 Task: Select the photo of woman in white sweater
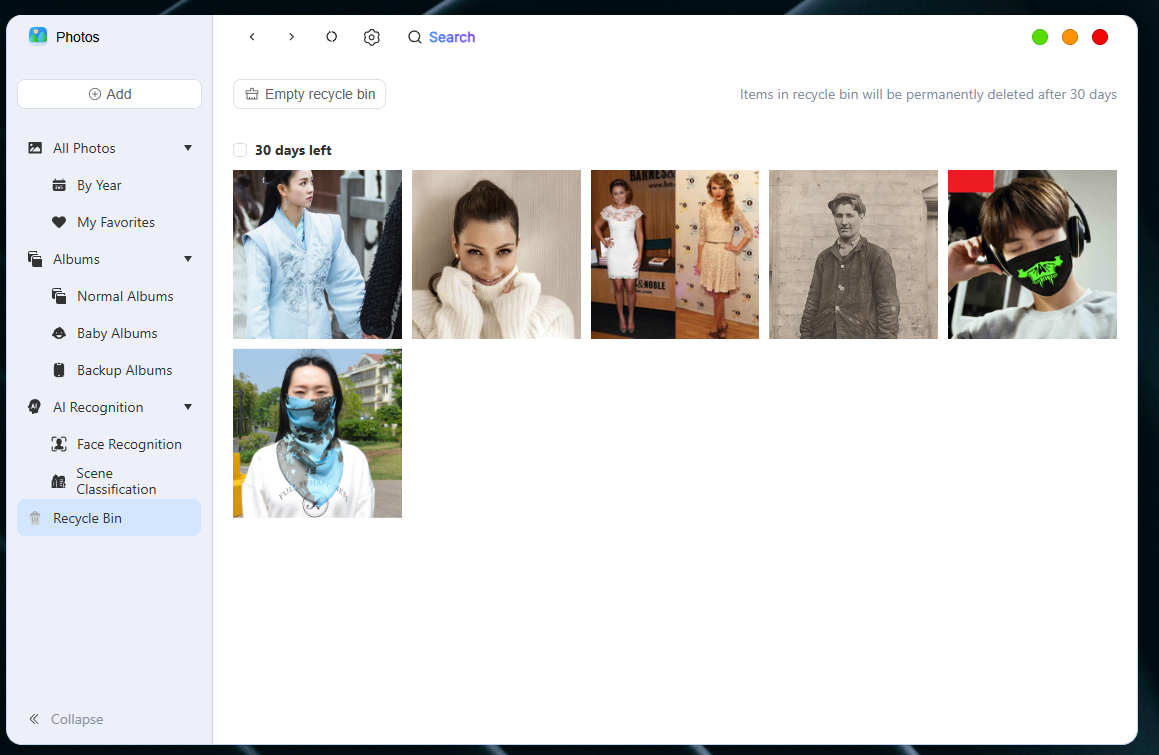point(496,254)
